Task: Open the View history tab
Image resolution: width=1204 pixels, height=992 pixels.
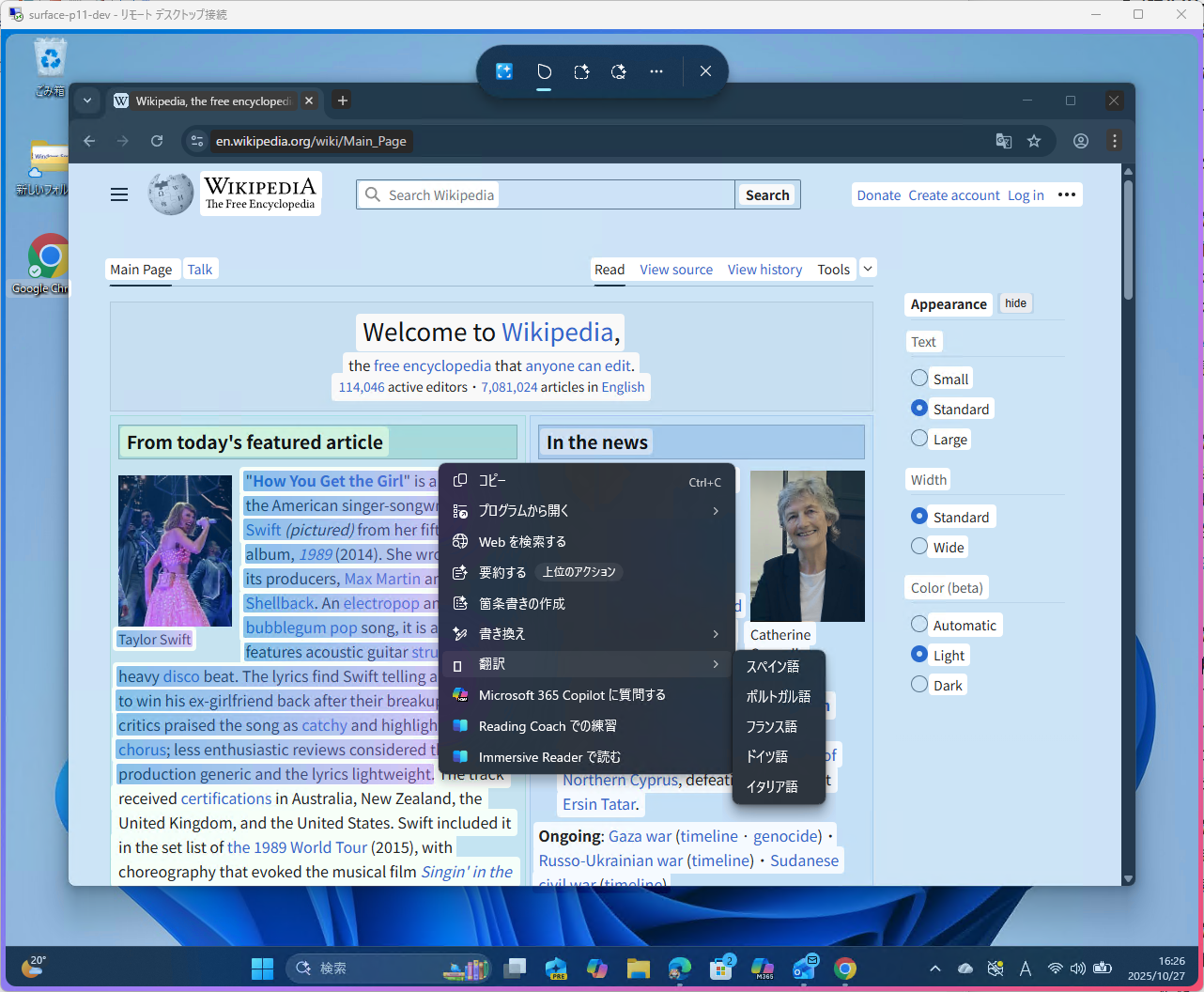Action: 764,270
